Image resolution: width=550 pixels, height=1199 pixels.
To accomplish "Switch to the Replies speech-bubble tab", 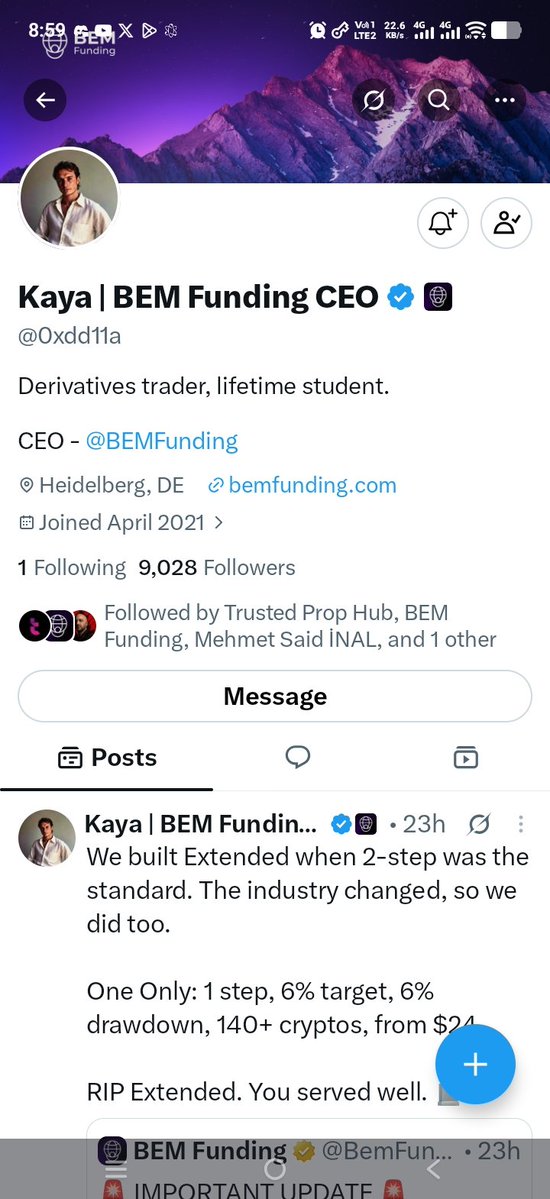I will click(298, 758).
